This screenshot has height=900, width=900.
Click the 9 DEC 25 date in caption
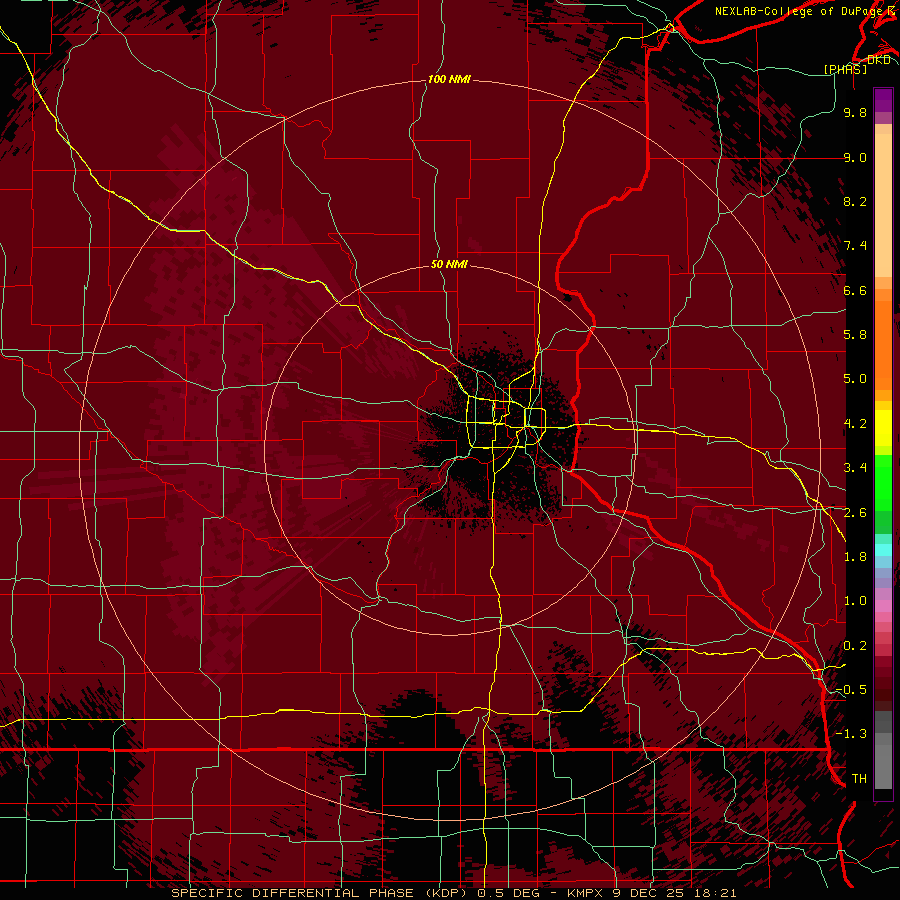651,893
